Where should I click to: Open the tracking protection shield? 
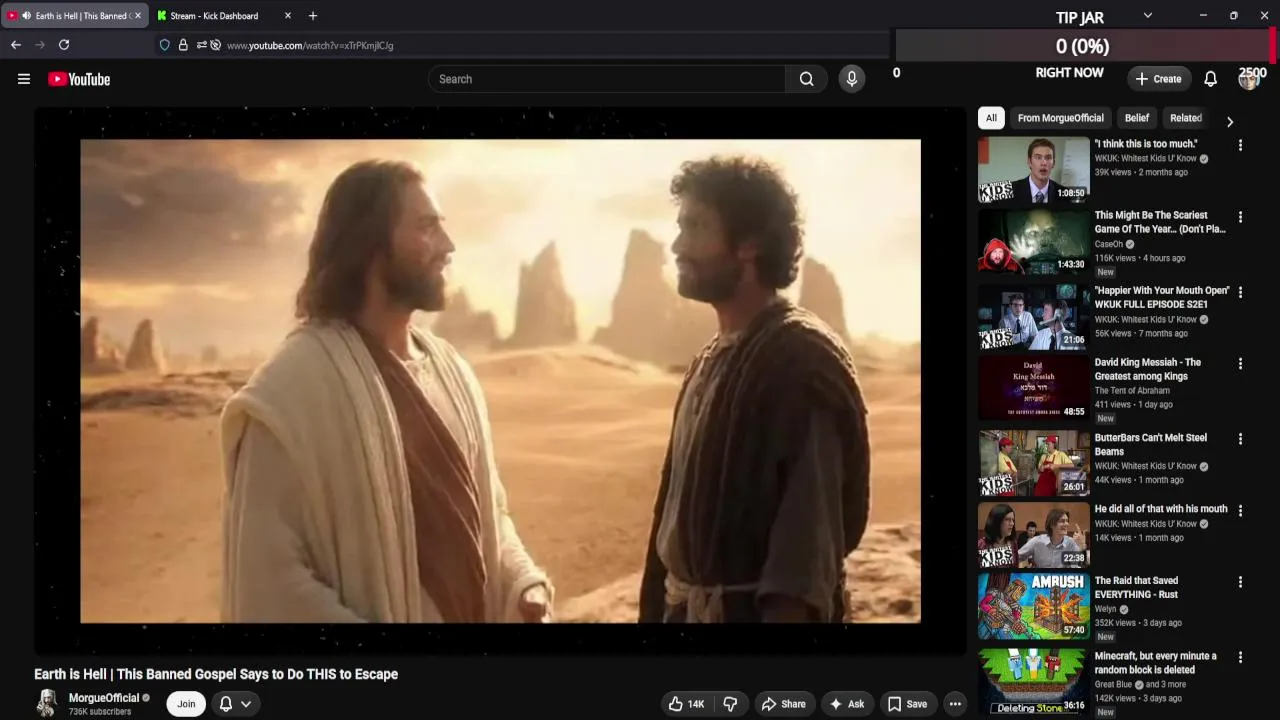point(165,45)
